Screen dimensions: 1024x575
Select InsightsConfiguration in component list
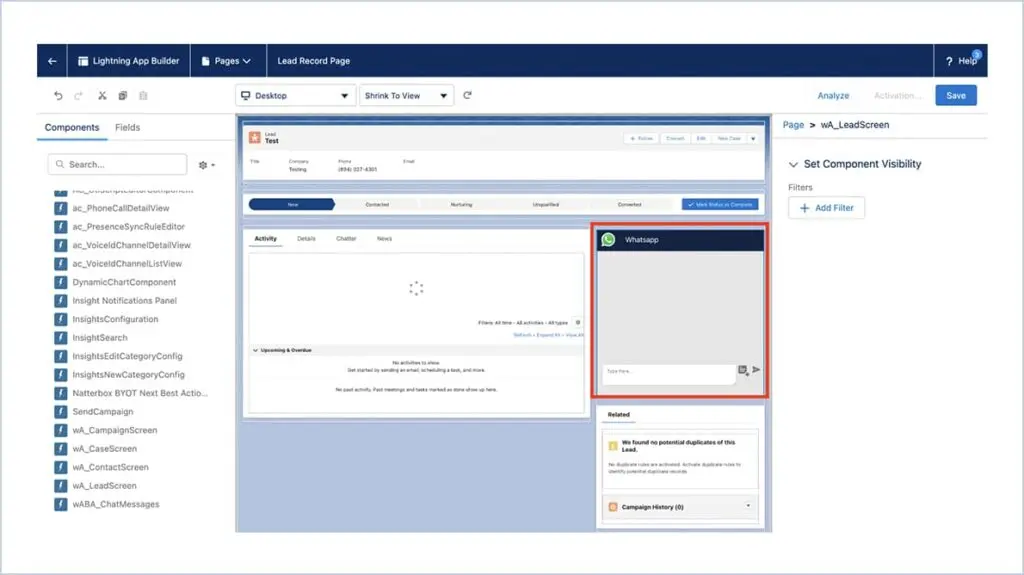pyautogui.click(x=116, y=320)
